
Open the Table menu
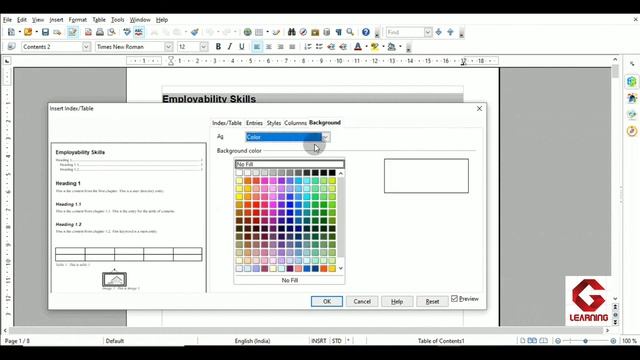click(99, 20)
